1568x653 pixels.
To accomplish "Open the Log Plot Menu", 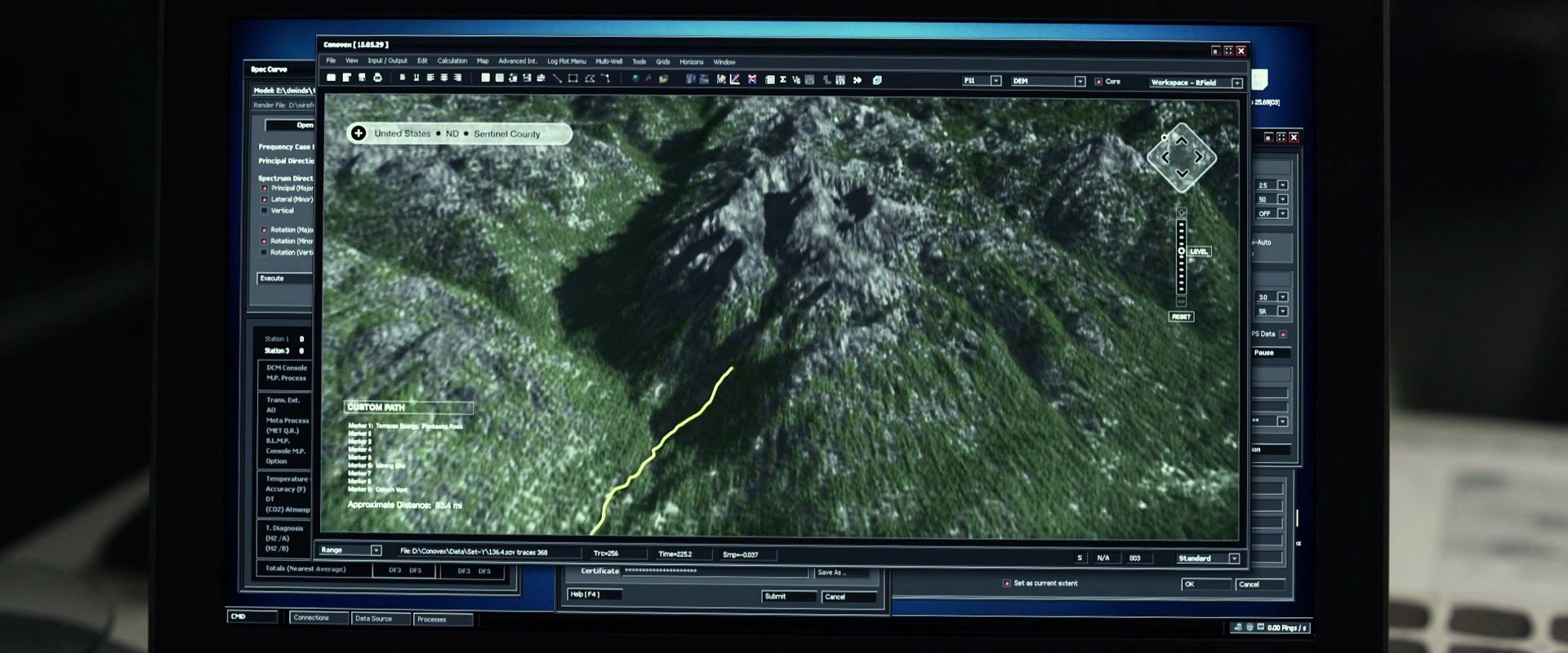I will tap(567, 61).
